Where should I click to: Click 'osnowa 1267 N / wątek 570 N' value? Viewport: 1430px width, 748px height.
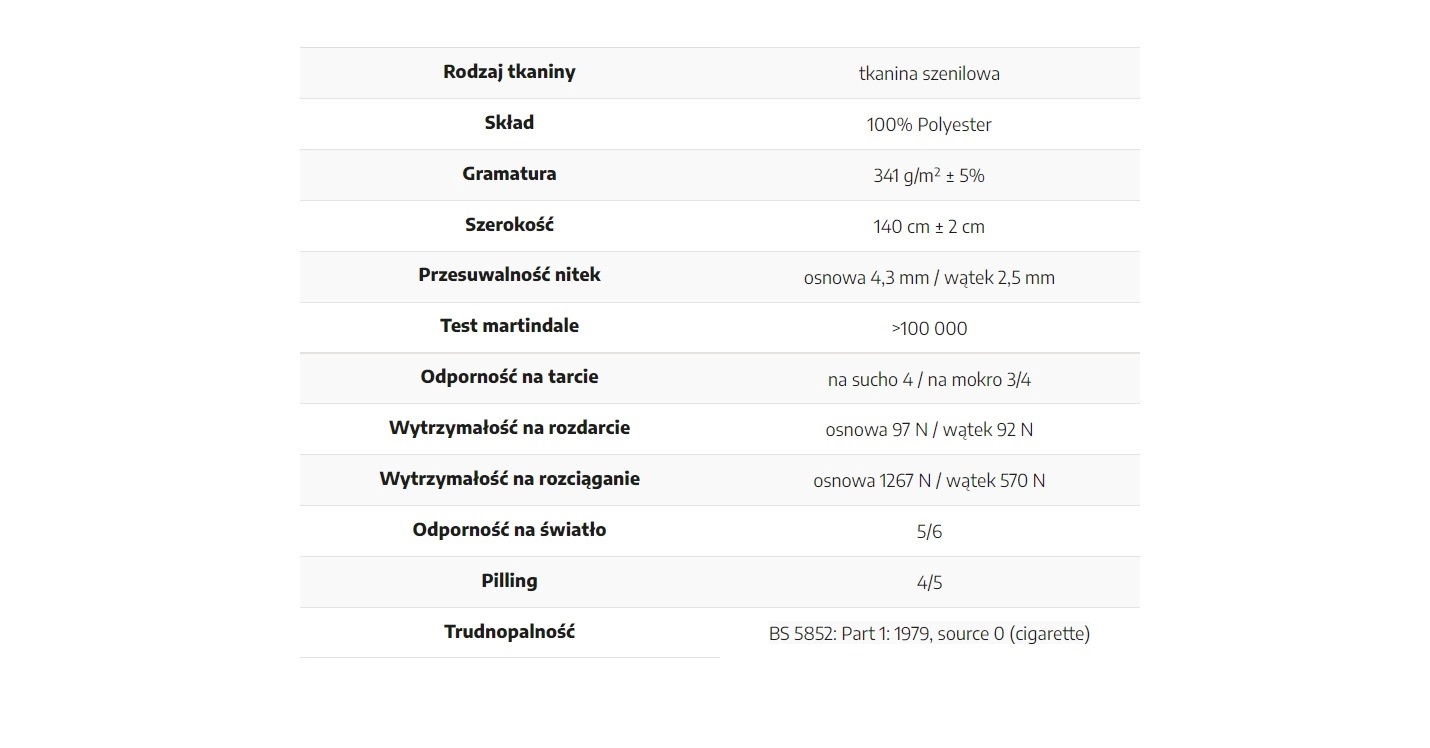tap(929, 481)
